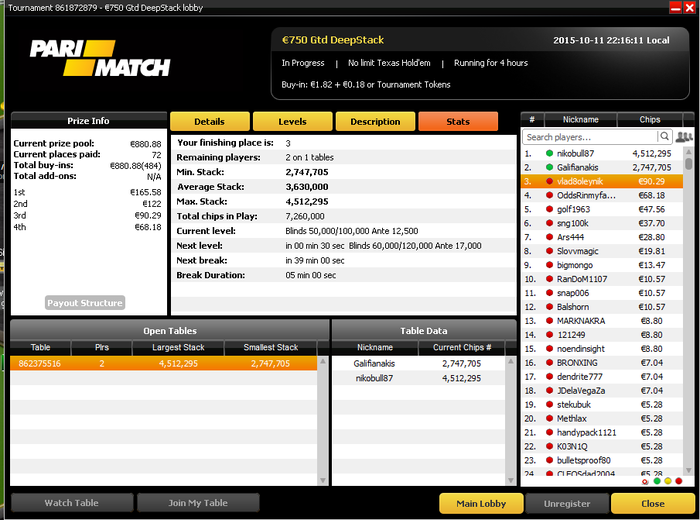This screenshot has height=520, width=700.
Task: Click the Current Chips # column header
Action: 462,347
